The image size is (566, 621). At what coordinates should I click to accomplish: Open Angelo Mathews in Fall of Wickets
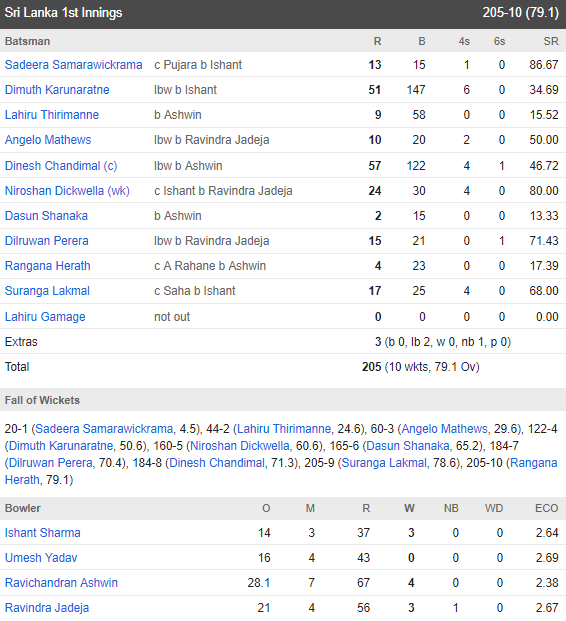click(x=444, y=429)
